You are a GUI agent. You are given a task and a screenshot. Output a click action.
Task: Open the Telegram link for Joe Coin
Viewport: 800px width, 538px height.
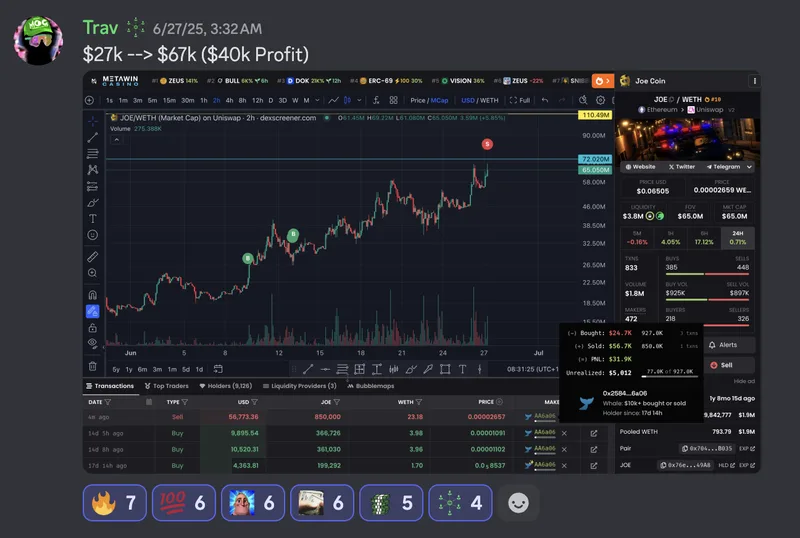[723, 167]
